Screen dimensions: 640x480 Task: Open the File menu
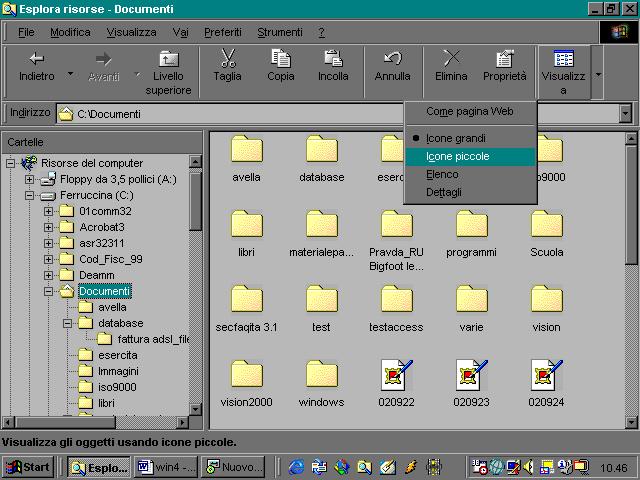click(x=26, y=32)
